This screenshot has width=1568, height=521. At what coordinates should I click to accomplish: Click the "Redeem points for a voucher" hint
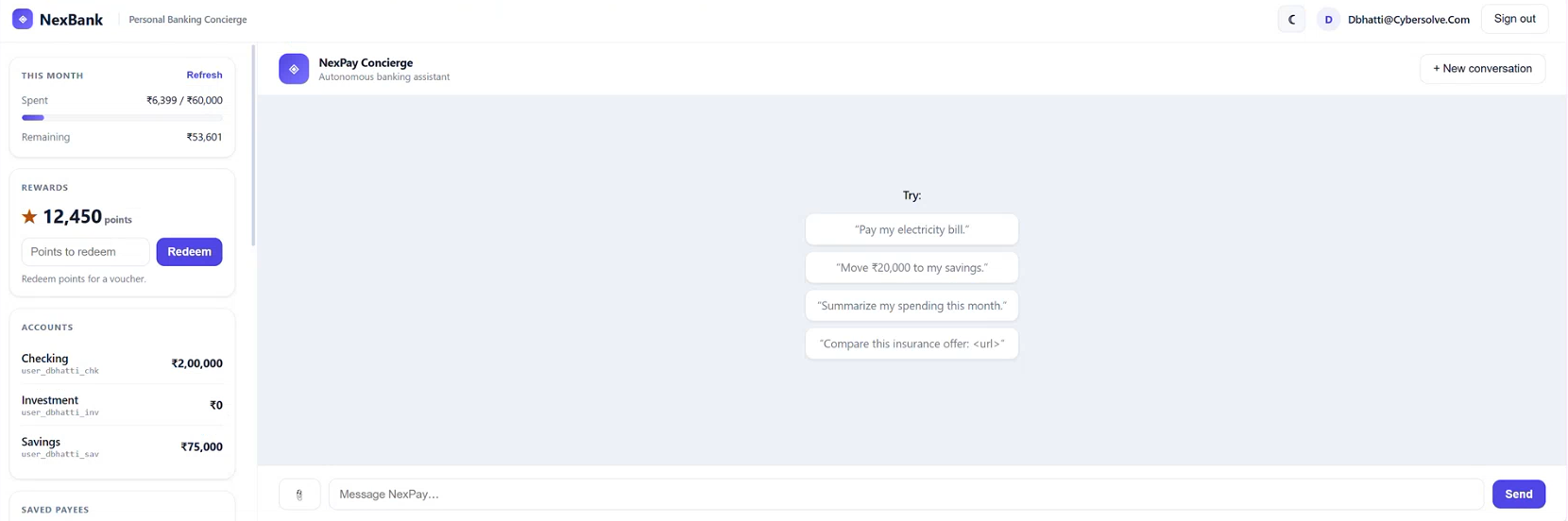coord(83,278)
